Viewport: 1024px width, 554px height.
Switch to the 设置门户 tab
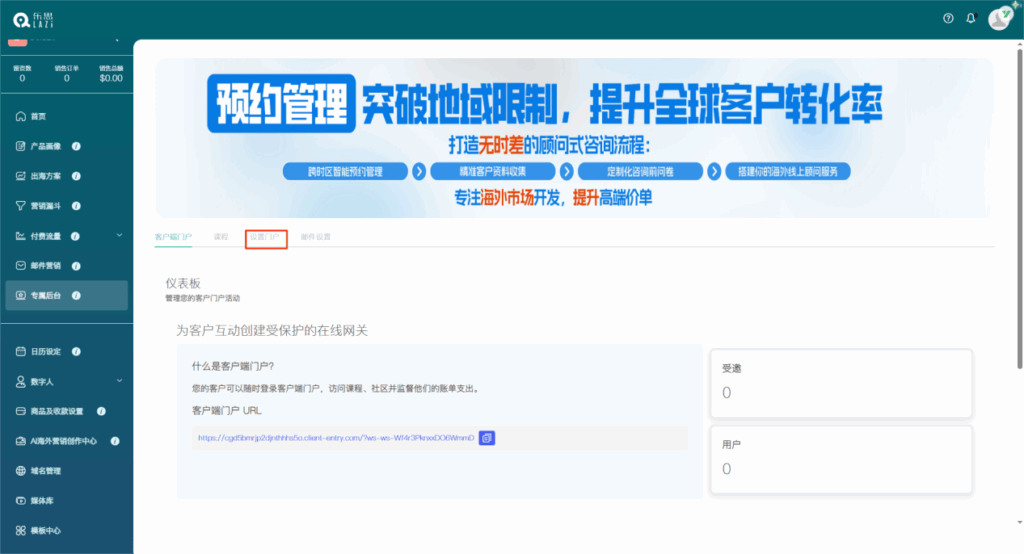pos(265,237)
